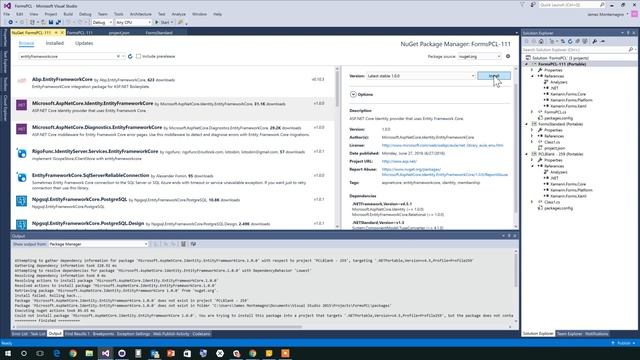This screenshot has width=640, height=360.
Task: Open the Any CPU platform dropdown
Action: point(133,22)
